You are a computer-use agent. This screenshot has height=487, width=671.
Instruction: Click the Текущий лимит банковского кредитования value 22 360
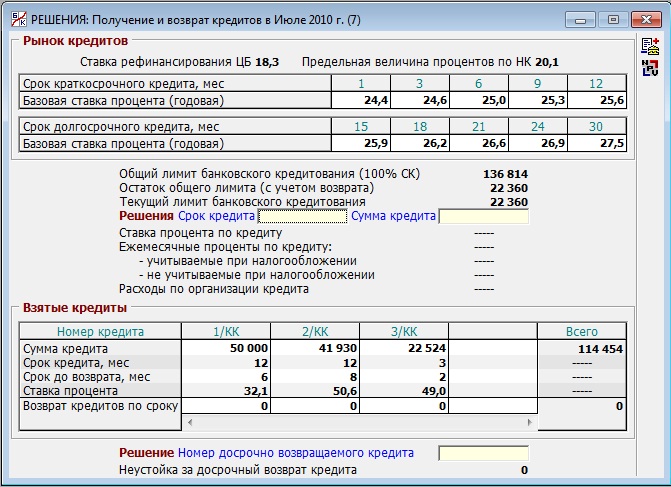[x=509, y=202]
